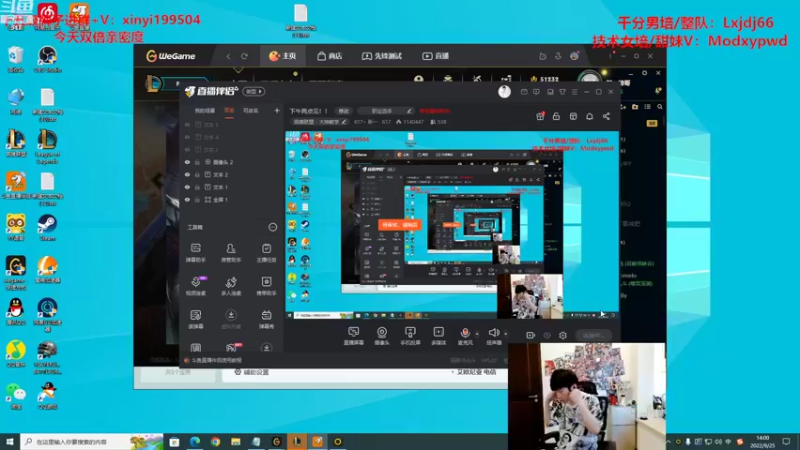Switch to WeGame 直播 tab
800x450 pixels.
pyautogui.click(x=435, y=56)
